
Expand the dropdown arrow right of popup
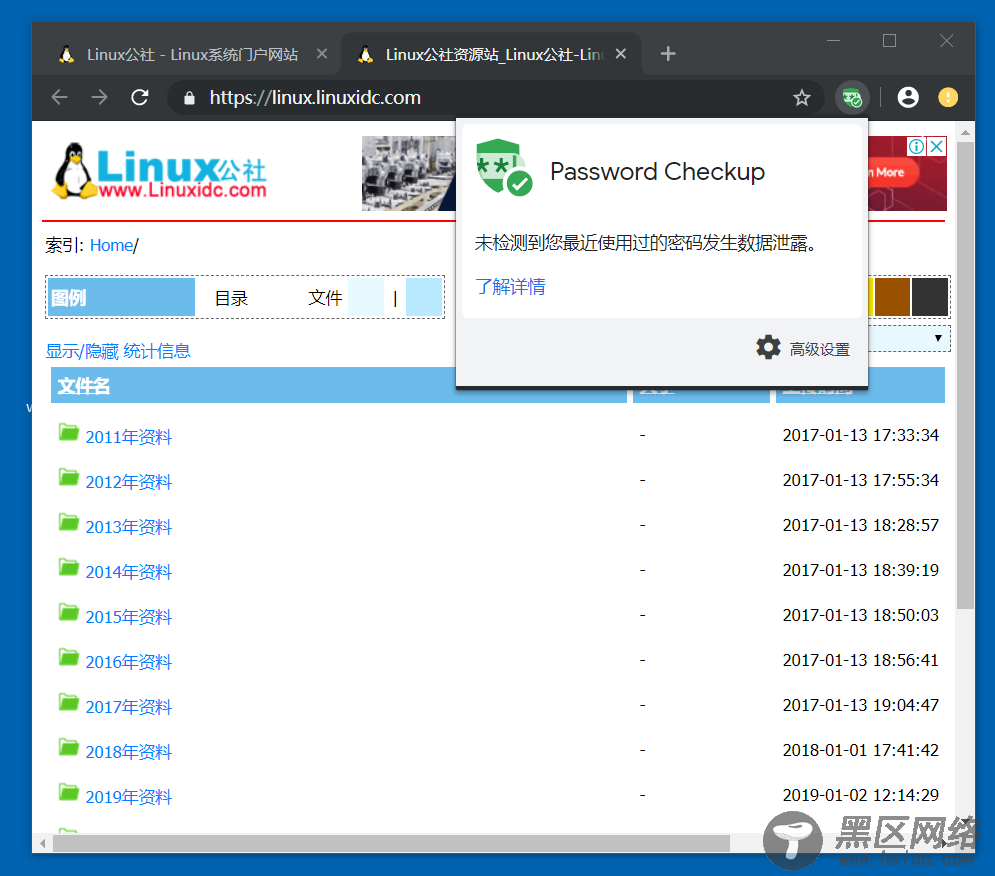coord(938,338)
